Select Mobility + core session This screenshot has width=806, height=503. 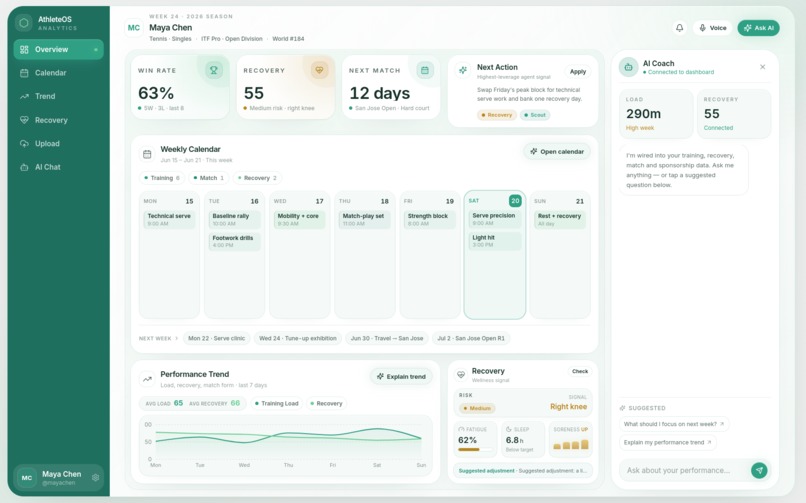[299, 219]
